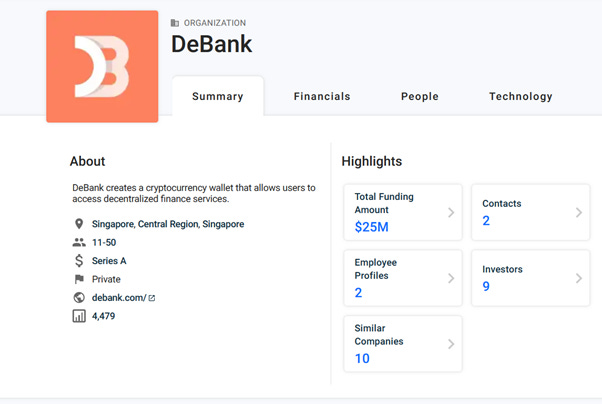Expand the Investors card chevron
602x404 pixels.
click(579, 278)
